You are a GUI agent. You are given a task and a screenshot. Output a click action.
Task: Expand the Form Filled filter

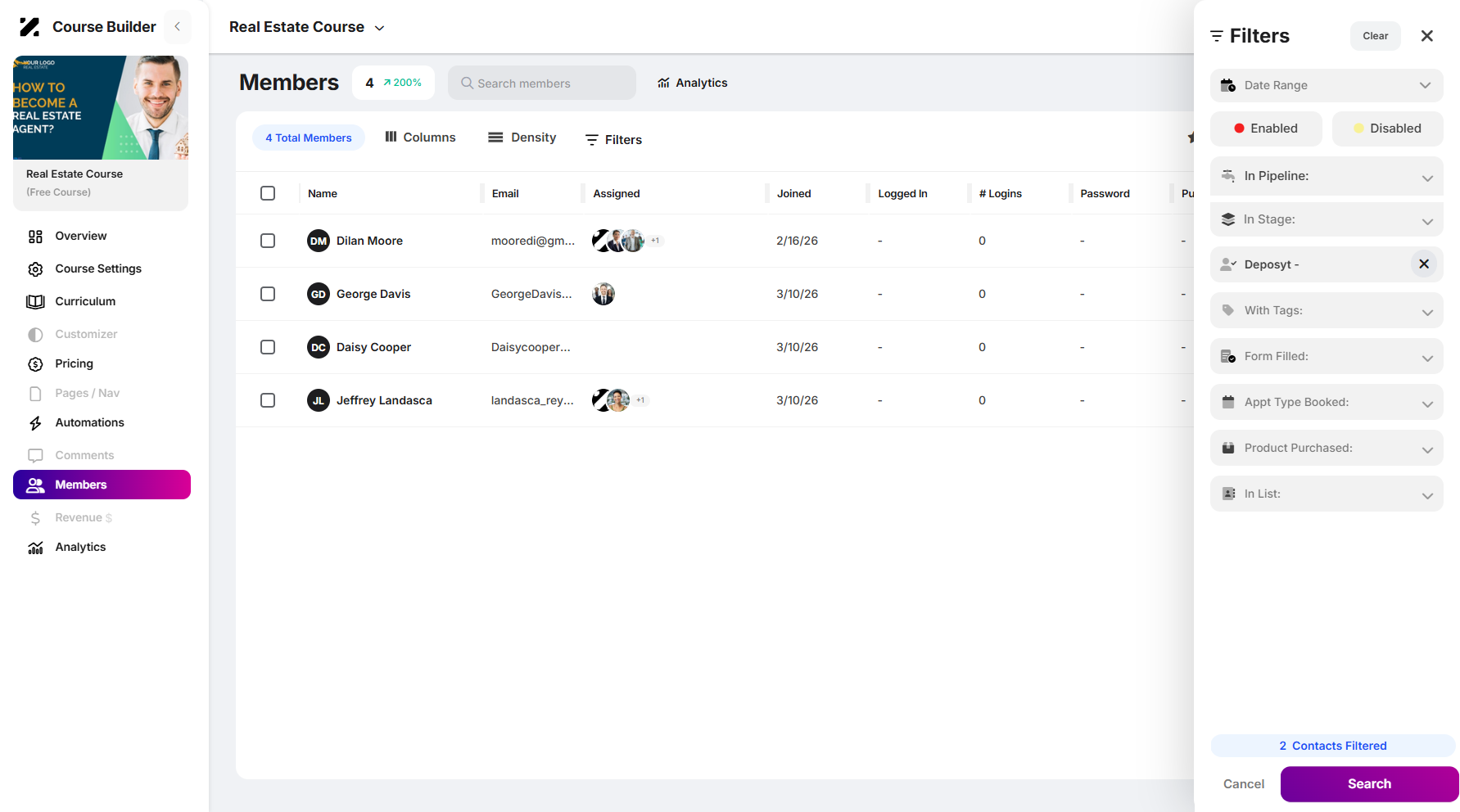point(1327,356)
